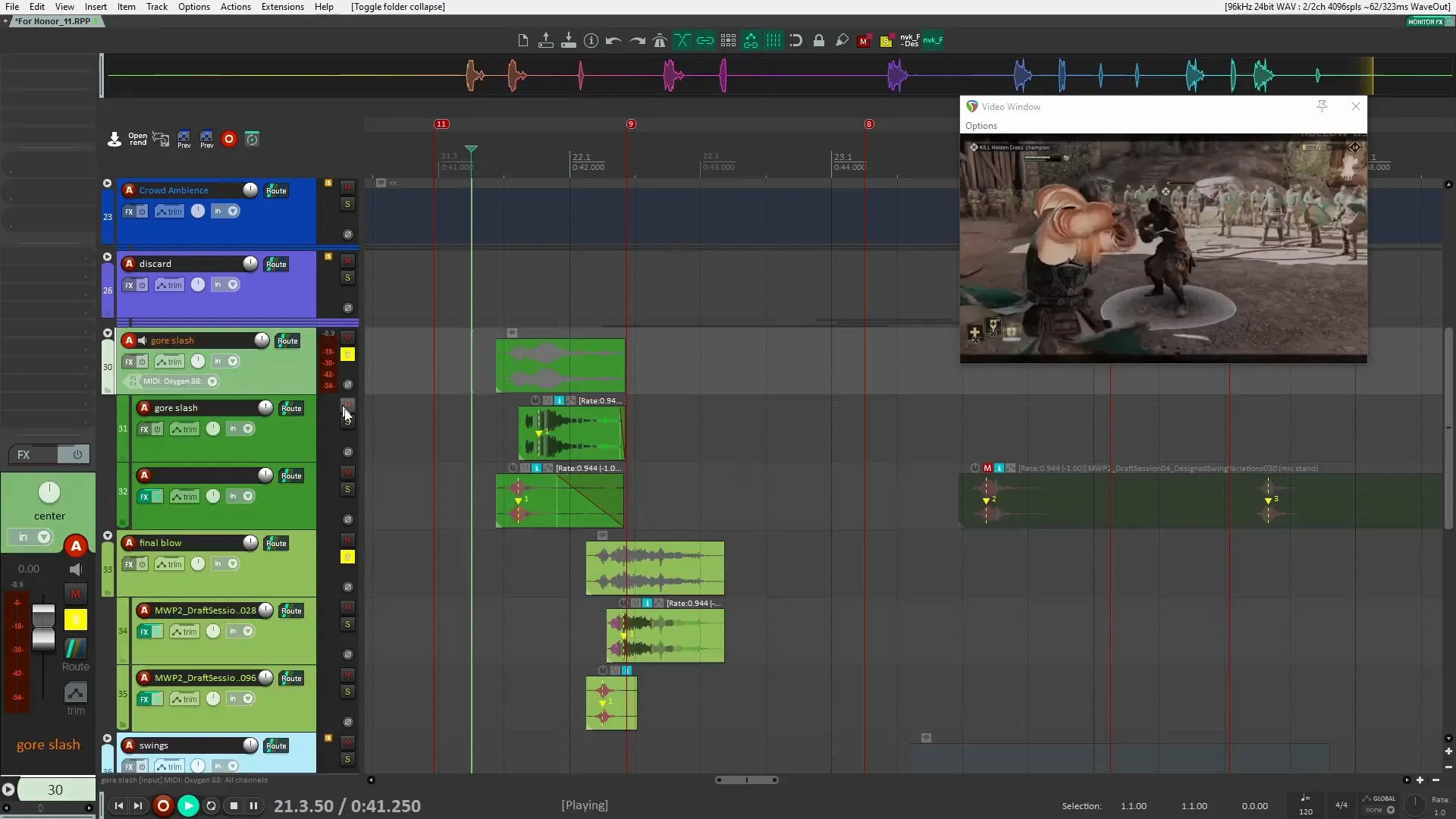Image resolution: width=1456 pixels, height=819 pixels.
Task: Click the unmute-all red M icon
Action: pyautogui.click(x=864, y=42)
